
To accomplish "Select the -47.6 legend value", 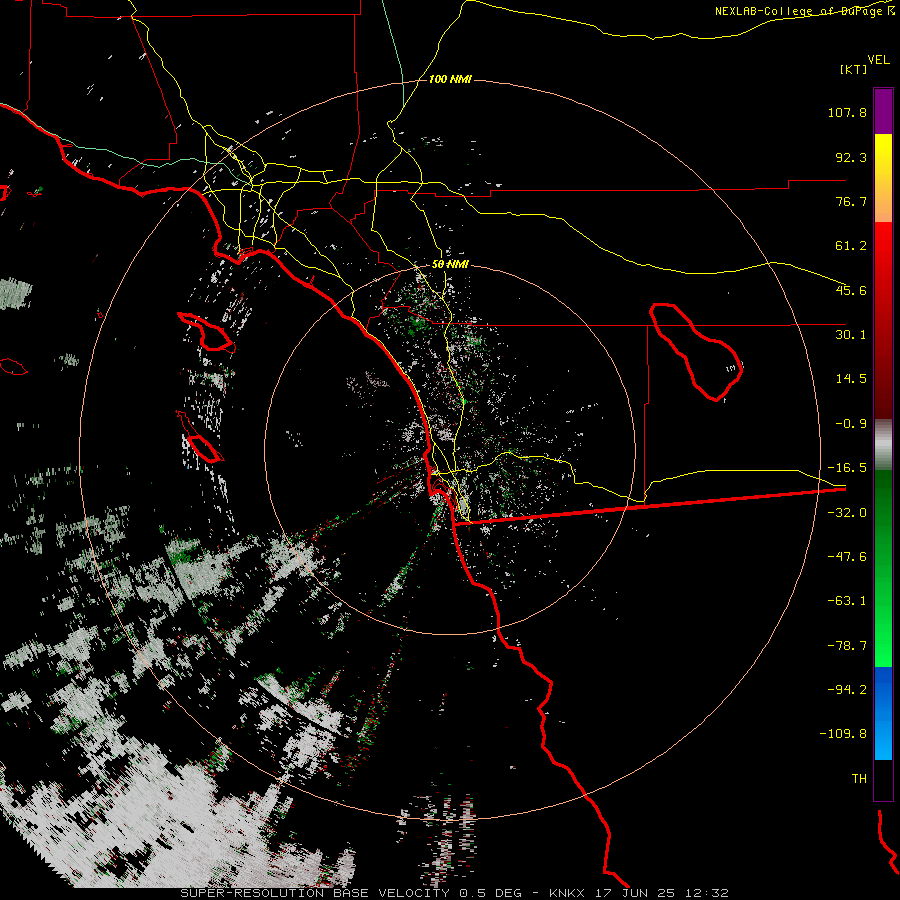I will [847, 557].
